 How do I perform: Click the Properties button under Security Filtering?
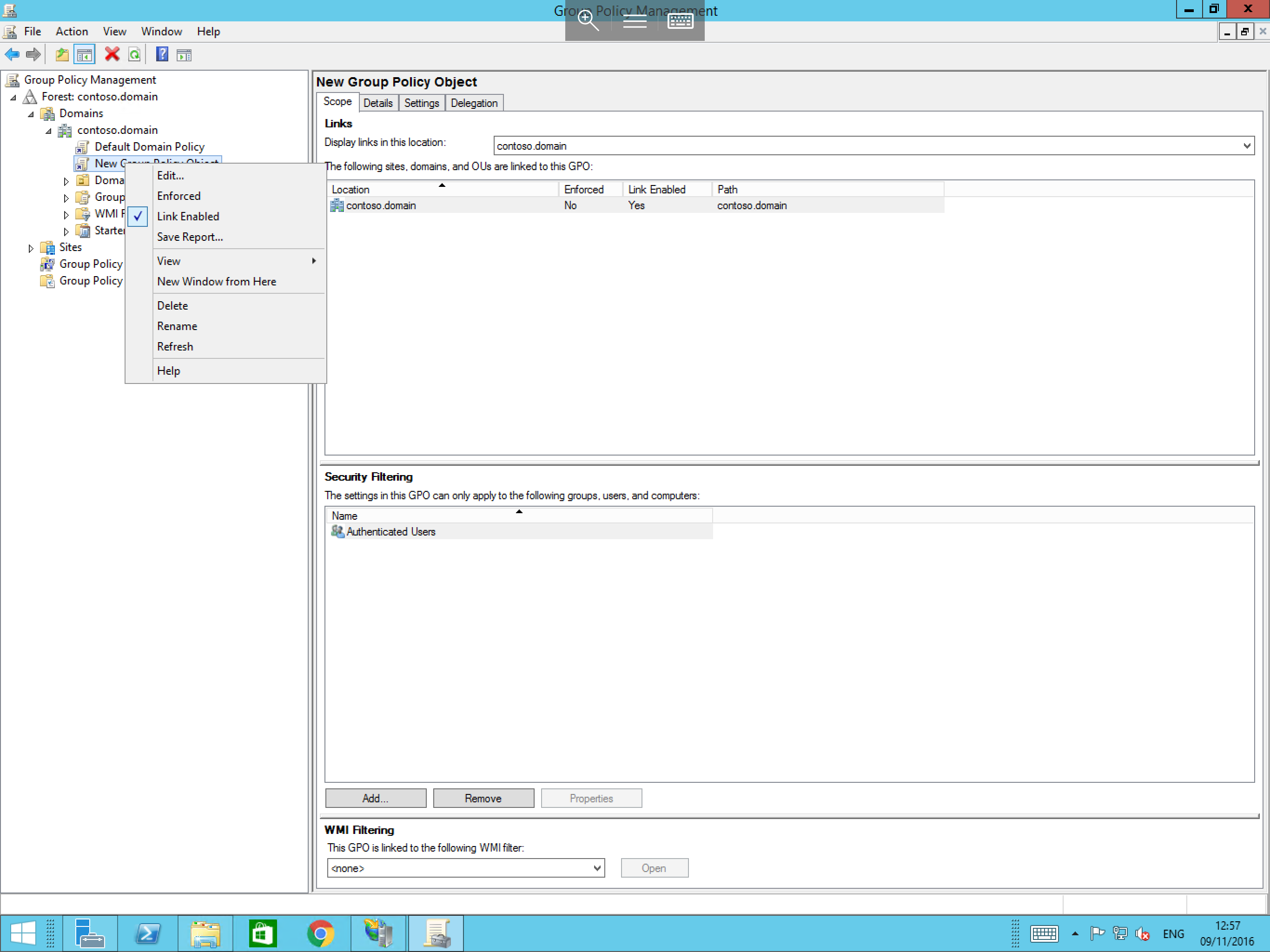tap(591, 798)
